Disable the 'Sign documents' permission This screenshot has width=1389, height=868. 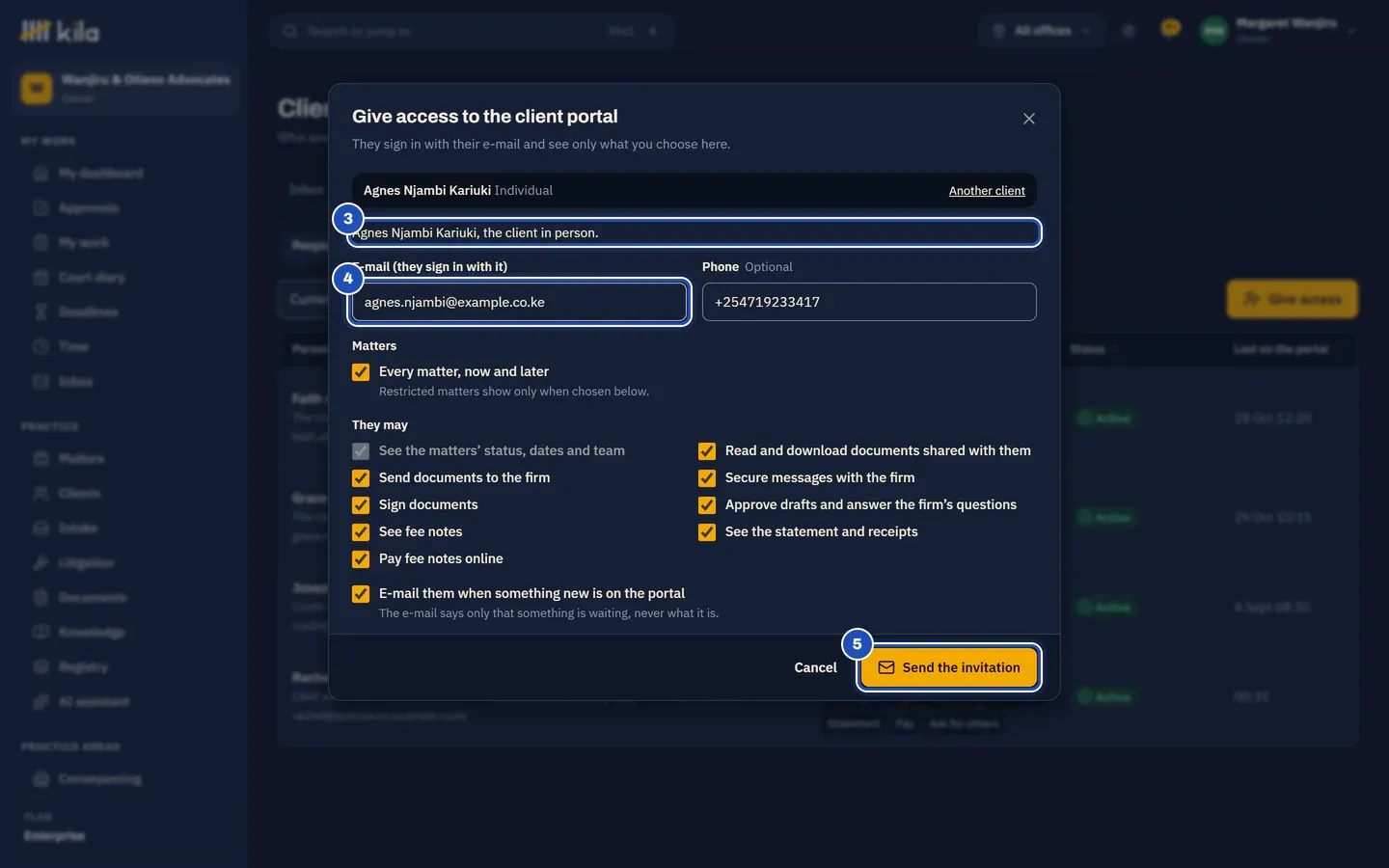[x=361, y=505]
